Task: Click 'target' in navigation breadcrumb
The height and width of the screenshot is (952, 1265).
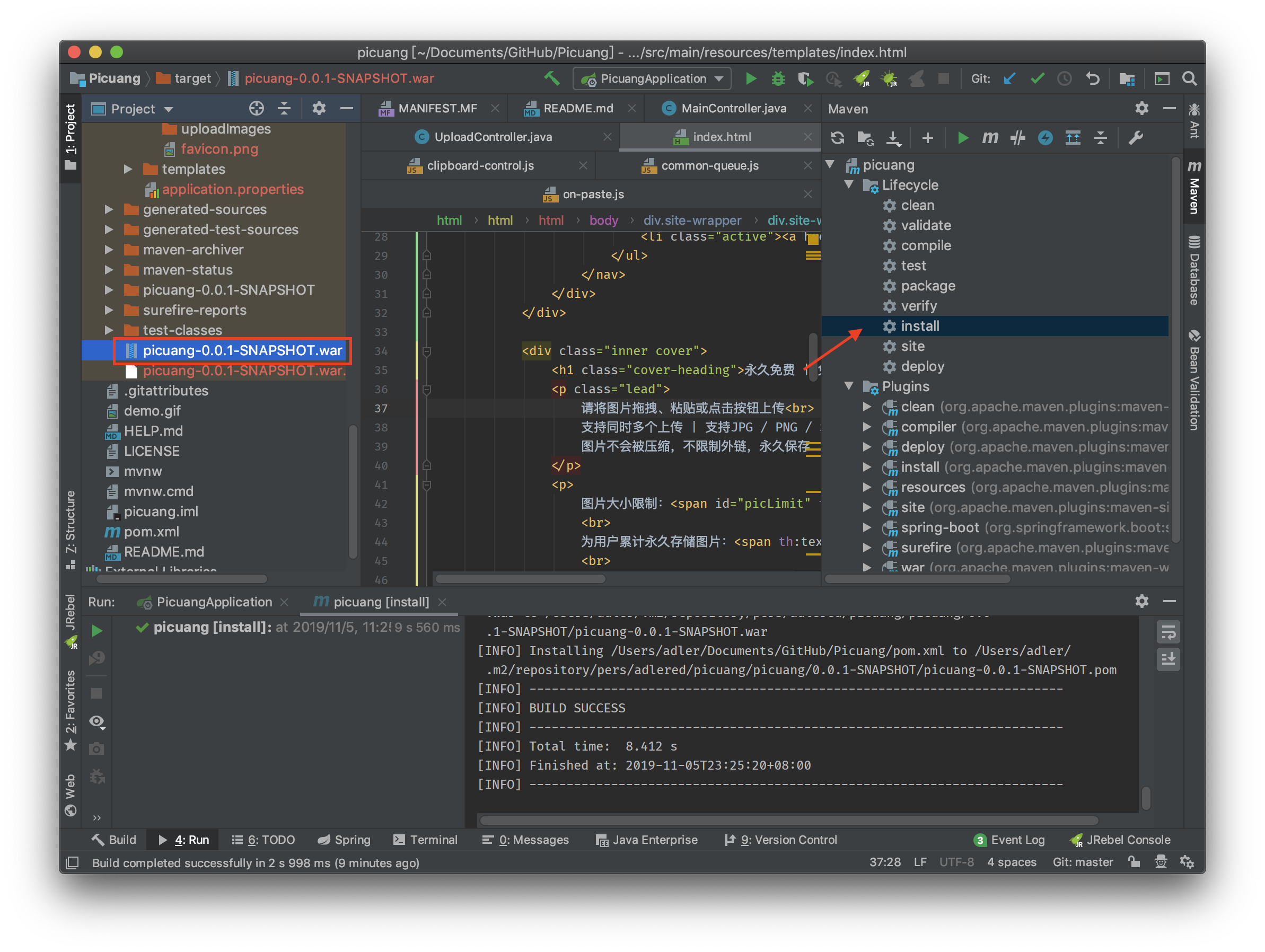Action: click(x=193, y=78)
